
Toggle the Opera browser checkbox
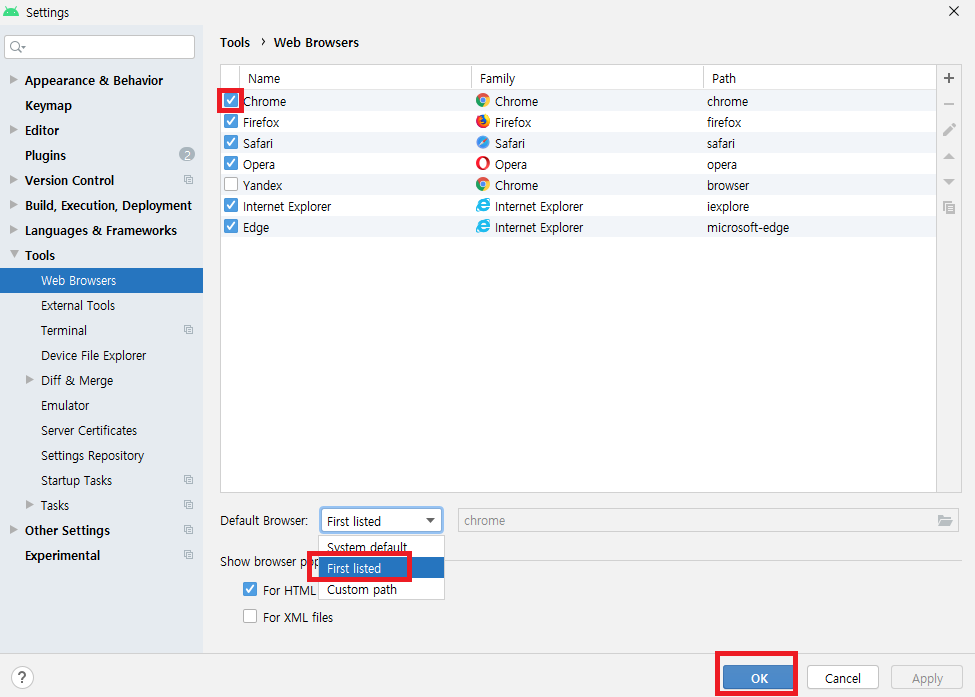(231, 164)
